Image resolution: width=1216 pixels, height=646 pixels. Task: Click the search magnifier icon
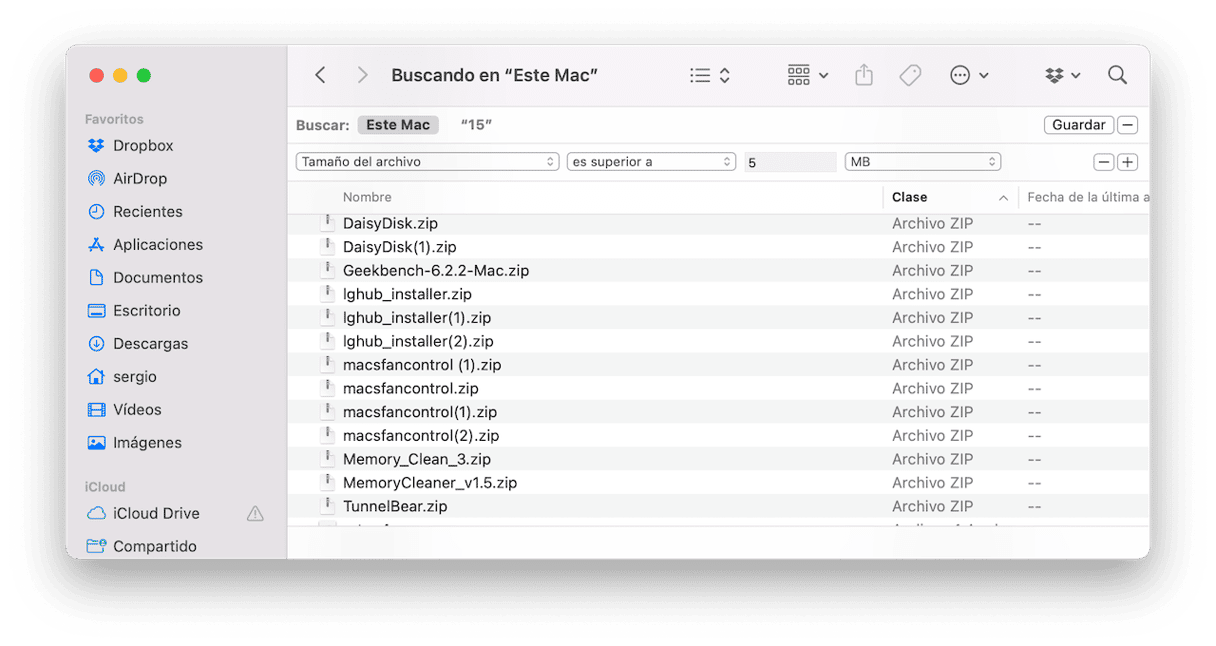[1117, 75]
